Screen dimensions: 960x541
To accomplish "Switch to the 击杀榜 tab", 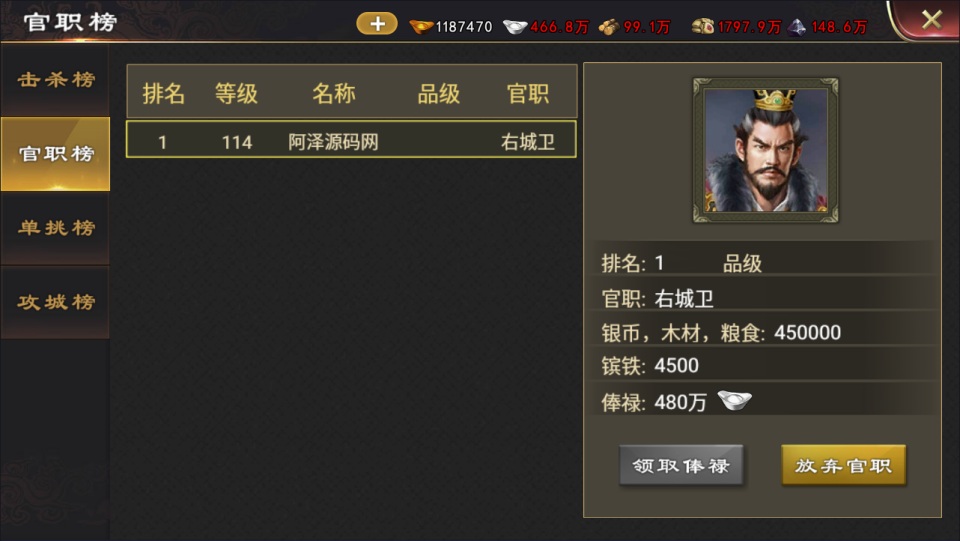I will pyautogui.click(x=55, y=80).
